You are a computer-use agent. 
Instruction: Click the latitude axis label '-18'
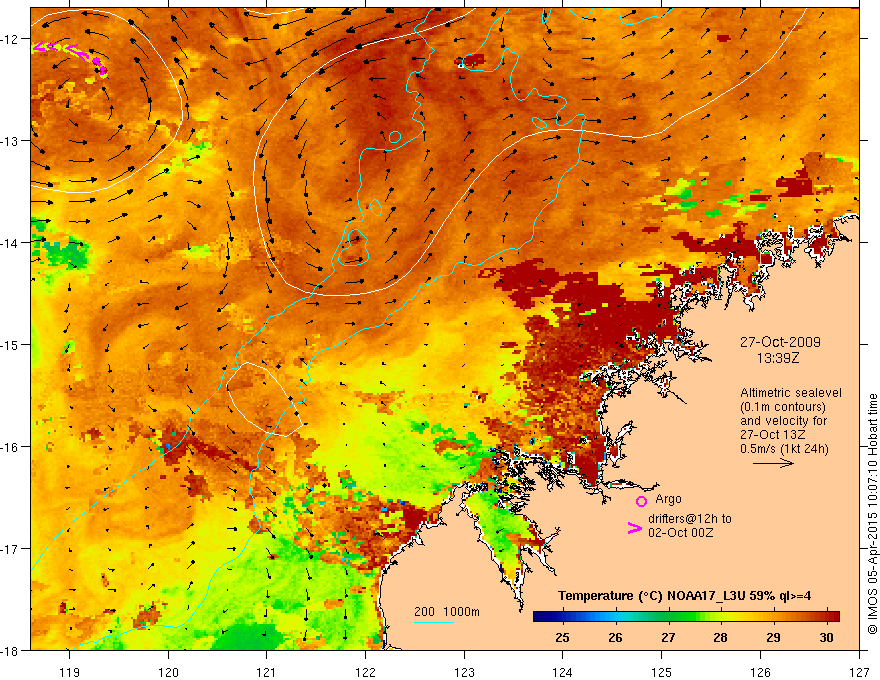click(x=10, y=650)
